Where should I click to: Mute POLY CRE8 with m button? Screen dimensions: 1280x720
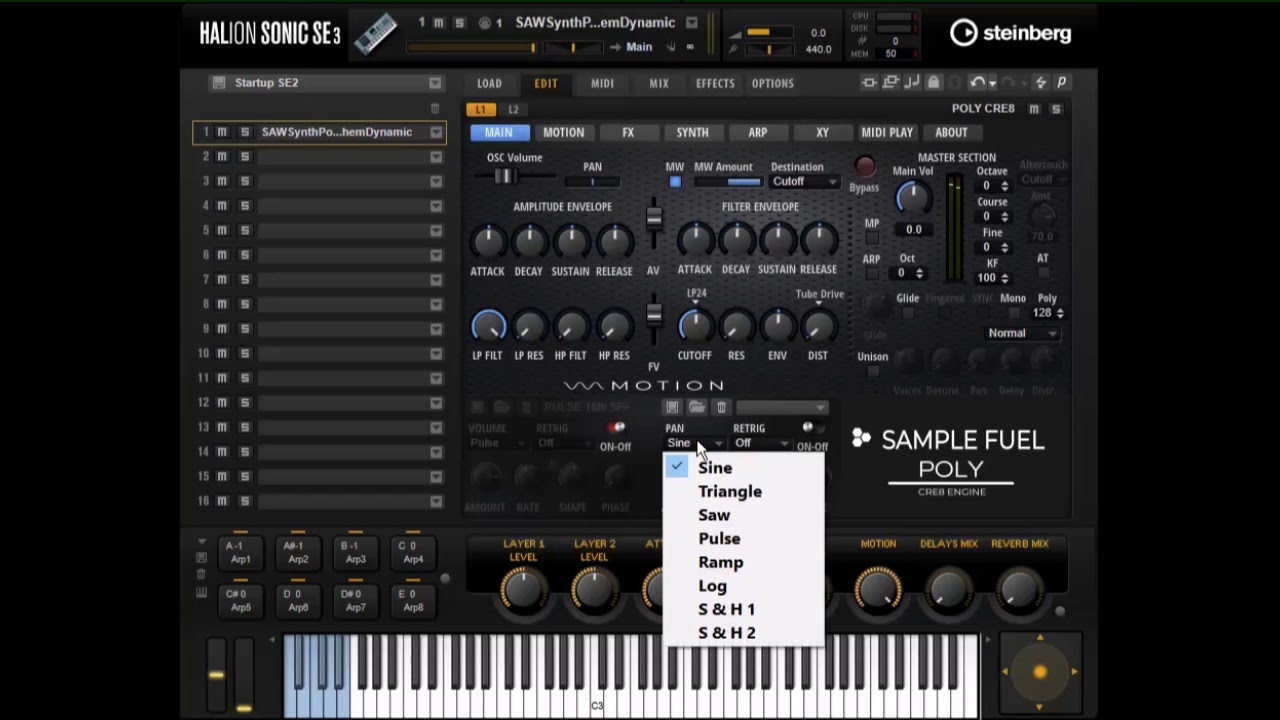(x=1034, y=109)
